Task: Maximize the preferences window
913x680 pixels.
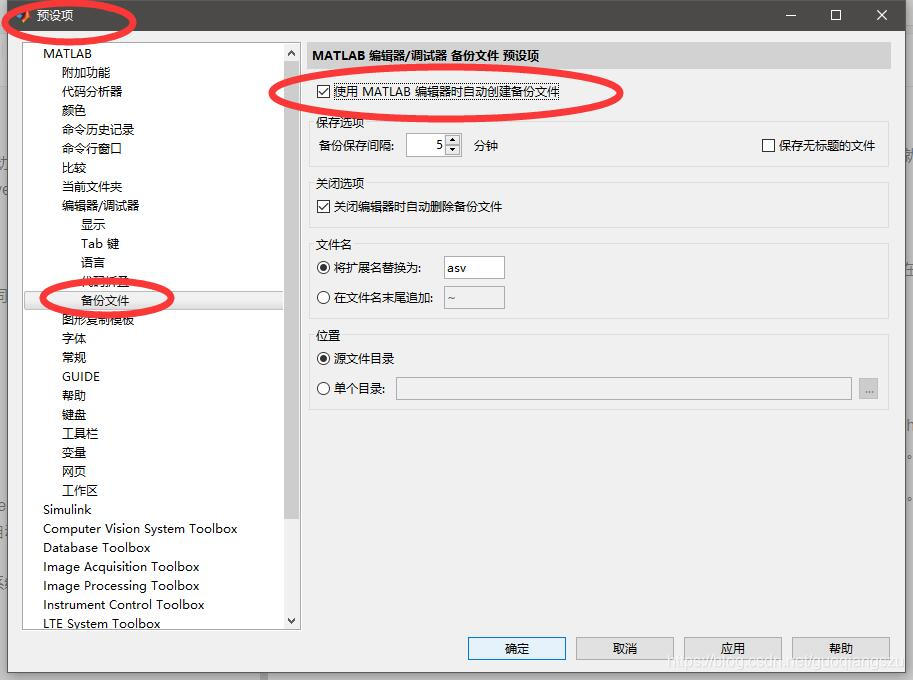Action: [x=836, y=15]
